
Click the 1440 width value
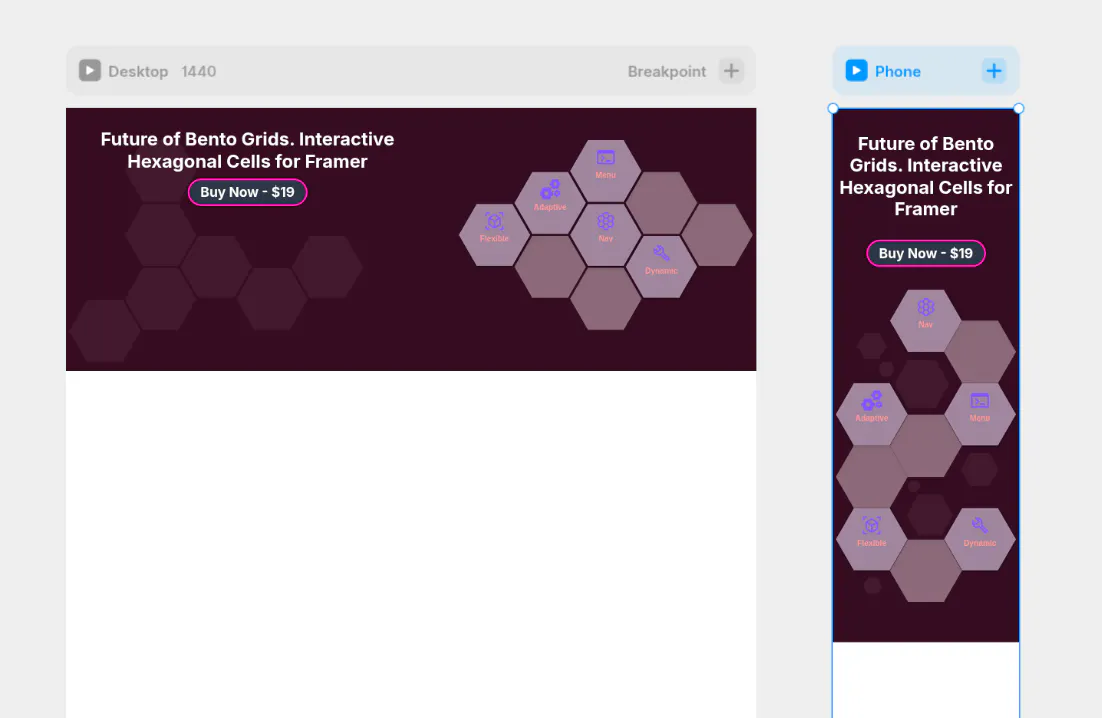(198, 72)
